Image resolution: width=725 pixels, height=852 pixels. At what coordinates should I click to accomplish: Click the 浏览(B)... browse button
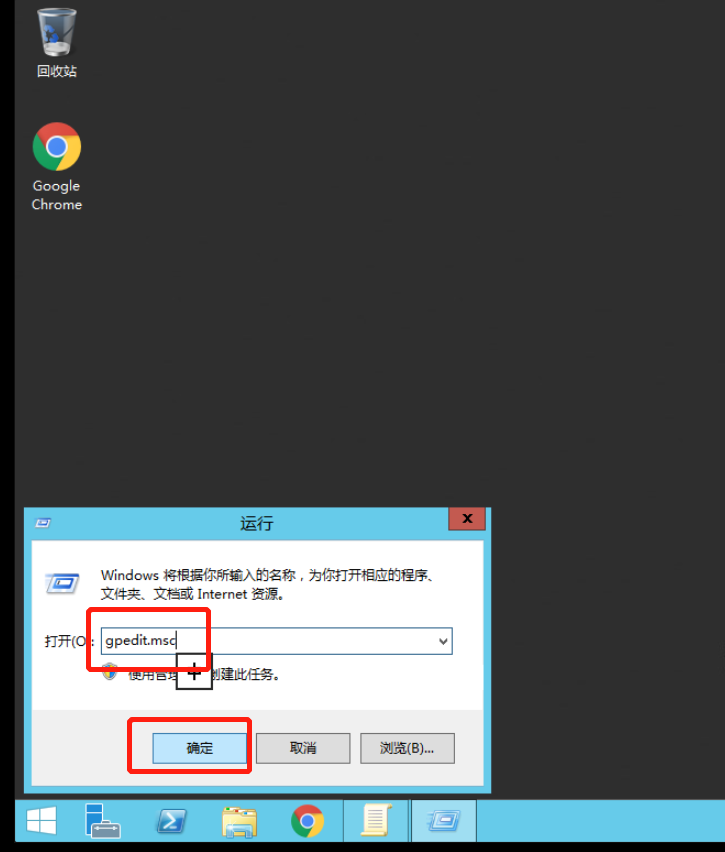tap(407, 748)
